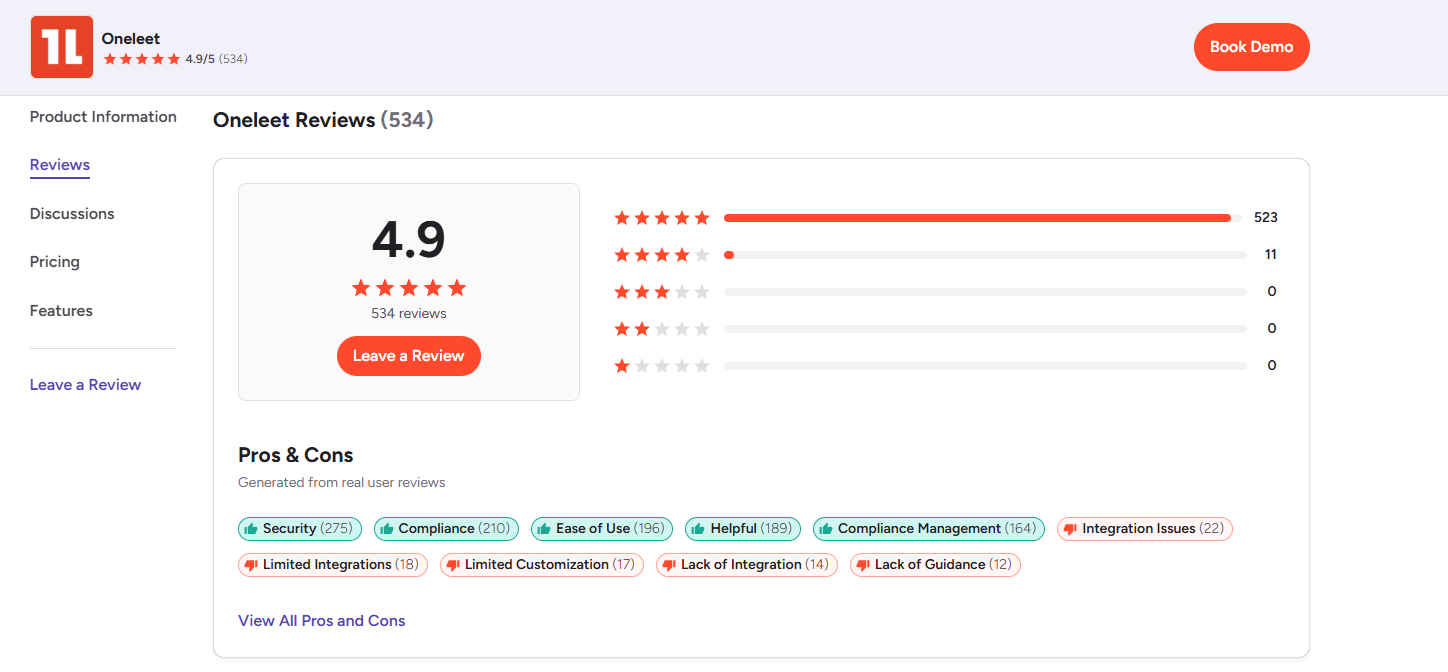The image size is (1448, 672).
Task: Click the 1-star rating bar
Action: [x=985, y=366]
